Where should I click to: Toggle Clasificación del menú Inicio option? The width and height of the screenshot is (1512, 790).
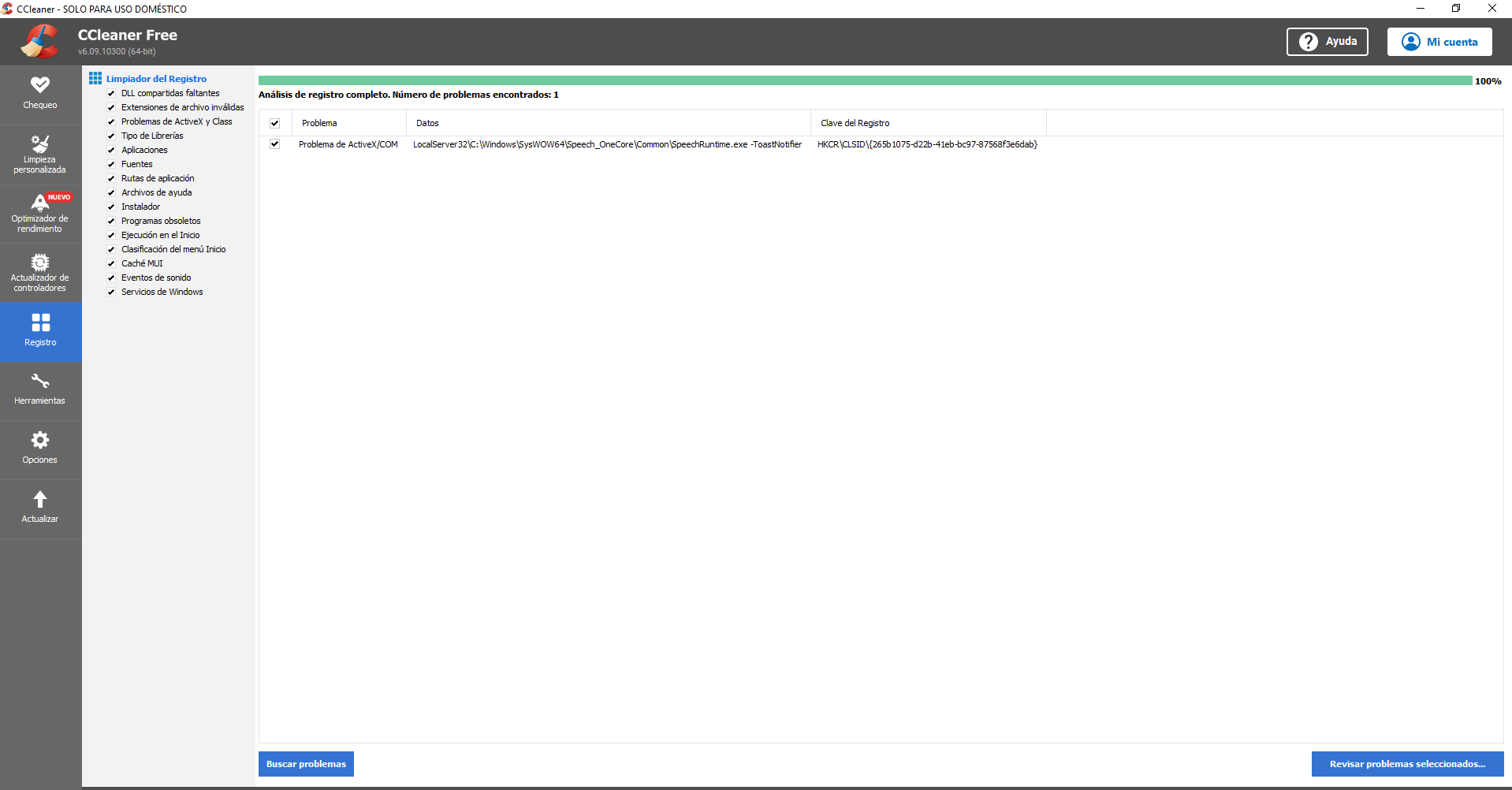tap(111, 249)
